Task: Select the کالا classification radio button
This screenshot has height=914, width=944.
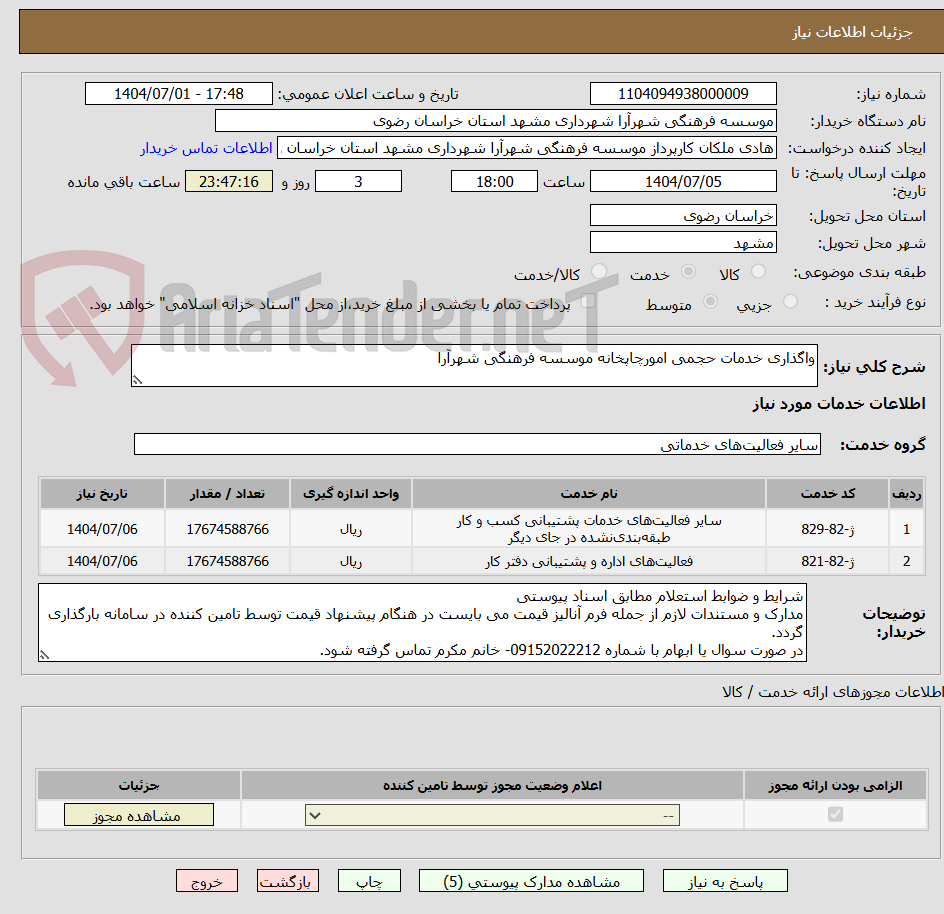Action: click(x=759, y=271)
